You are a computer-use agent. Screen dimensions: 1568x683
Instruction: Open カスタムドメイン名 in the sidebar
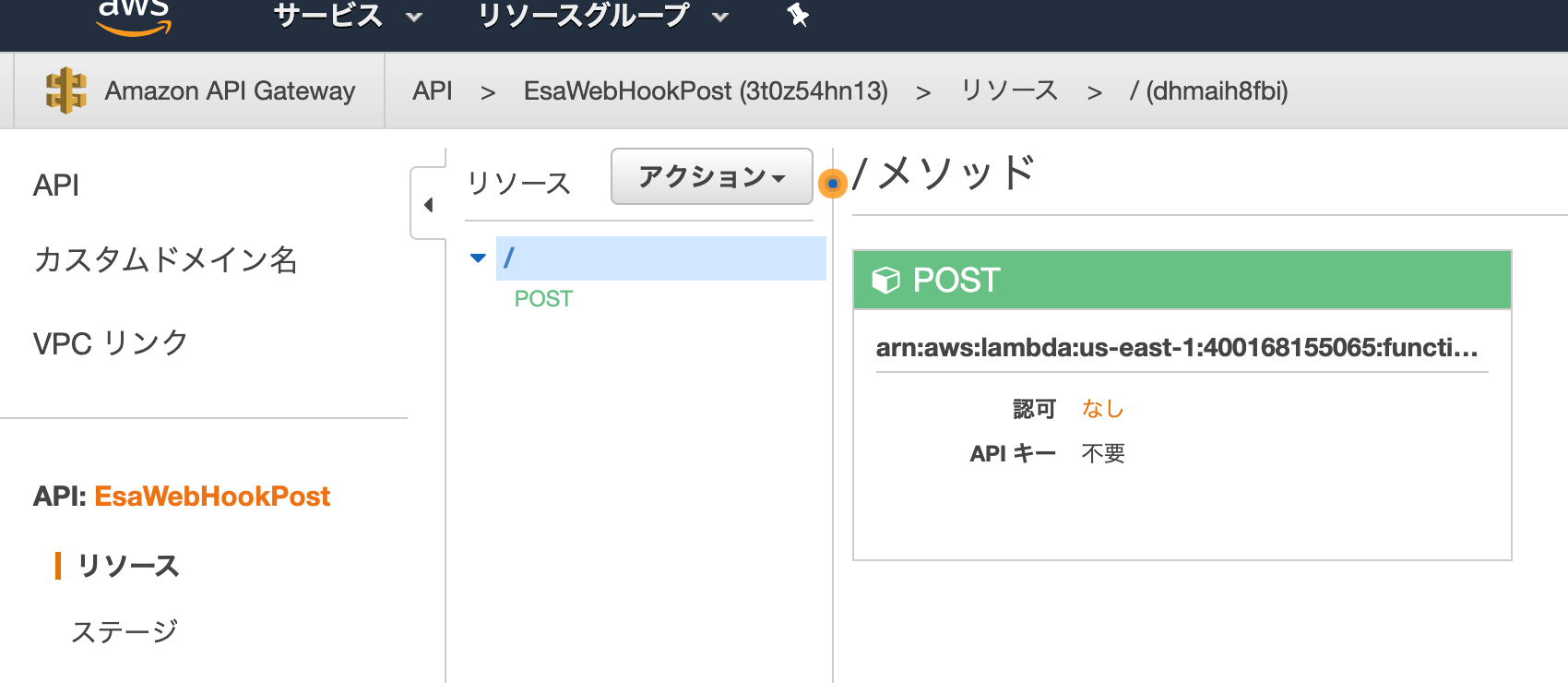tap(165, 260)
